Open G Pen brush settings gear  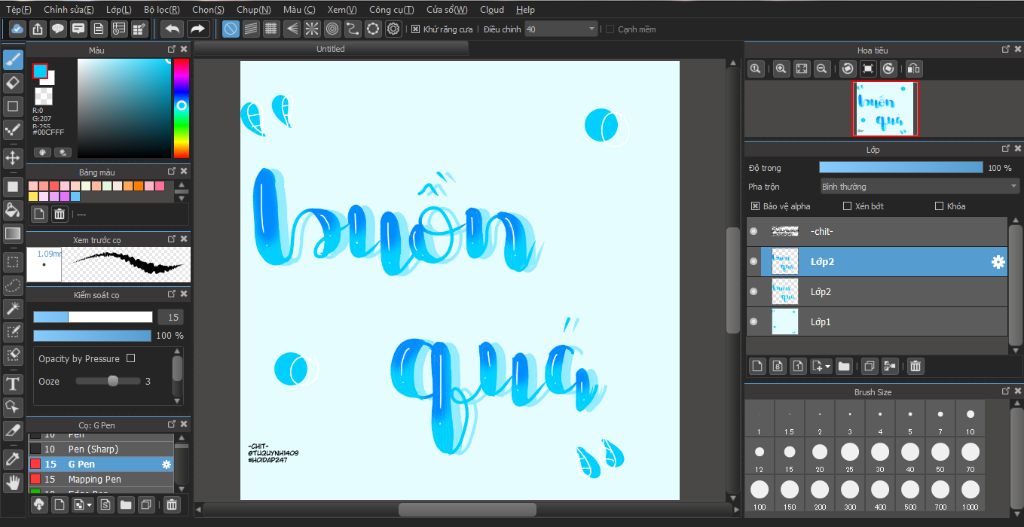(x=167, y=464)
